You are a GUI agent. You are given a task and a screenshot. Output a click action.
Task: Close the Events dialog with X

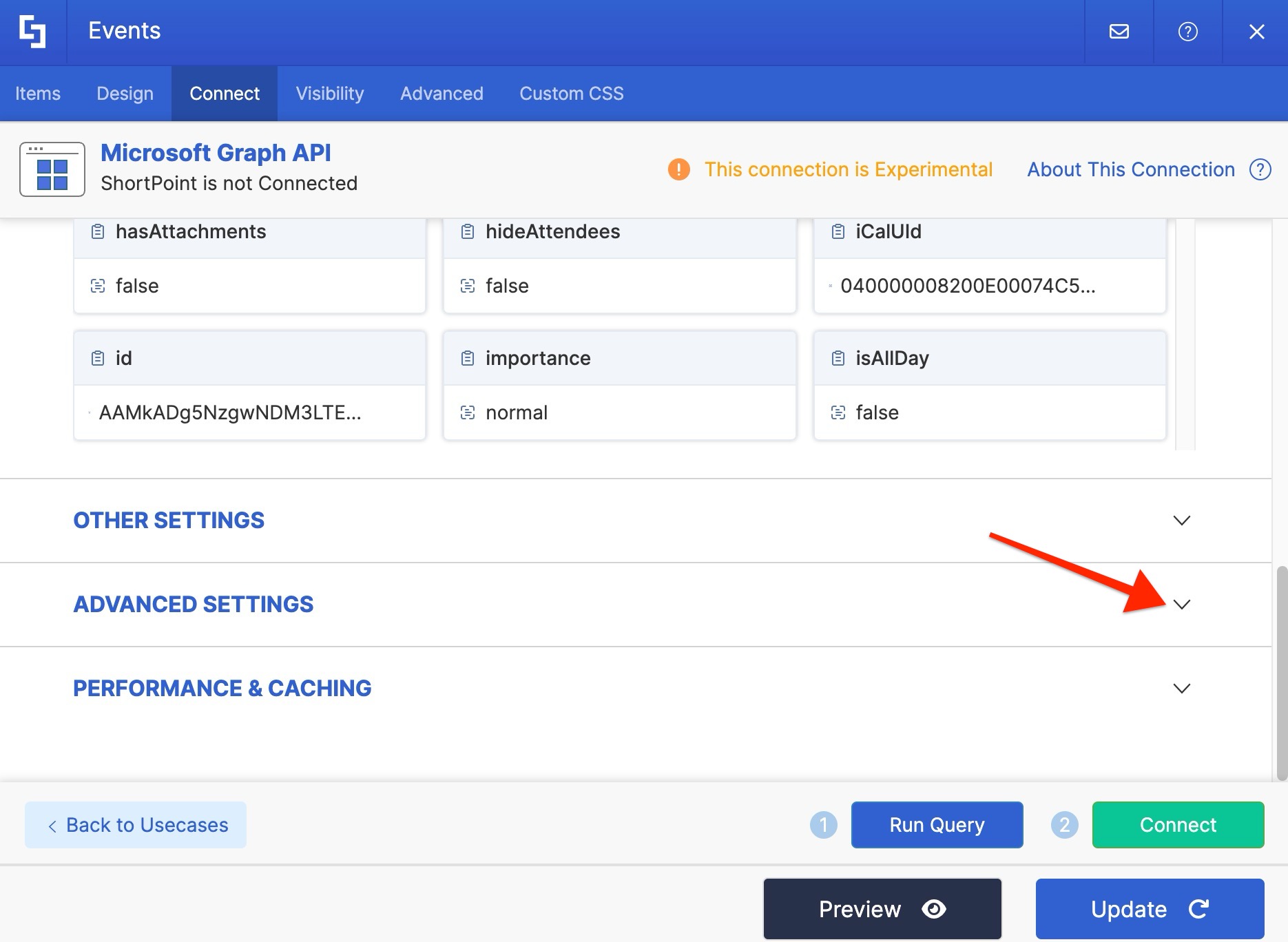tap(1257, 32)
